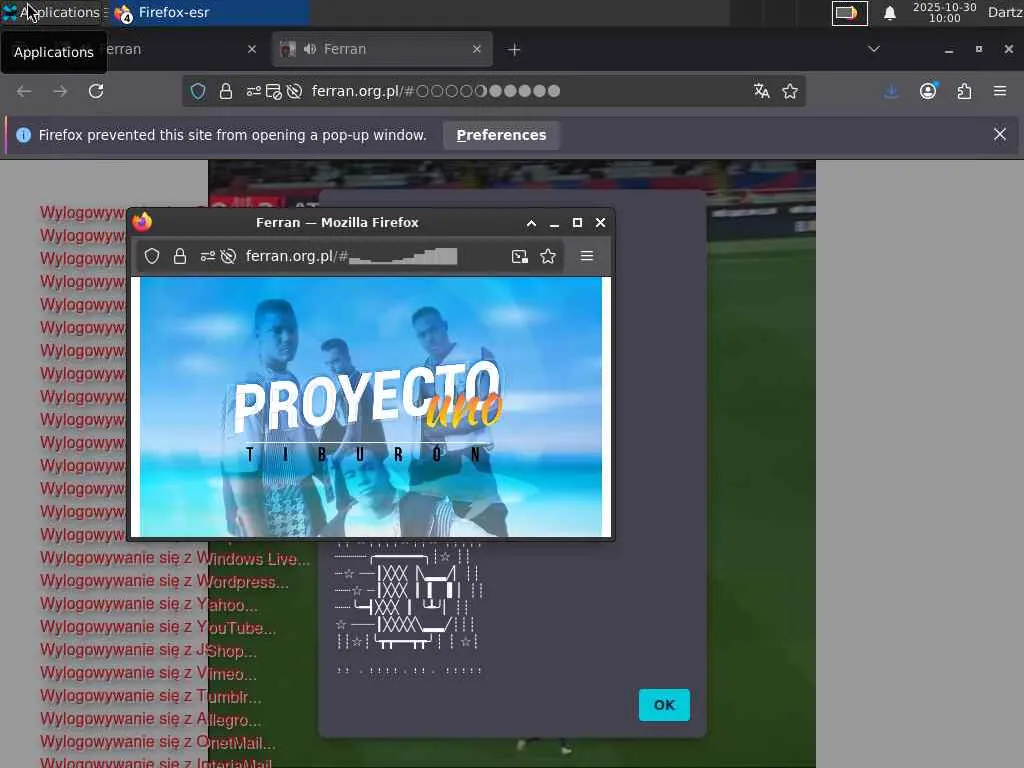Image resolution: width=1024 pixels, height=768 pixels.
Task: Go forward with the forward arrow
Action: (60, 91)
